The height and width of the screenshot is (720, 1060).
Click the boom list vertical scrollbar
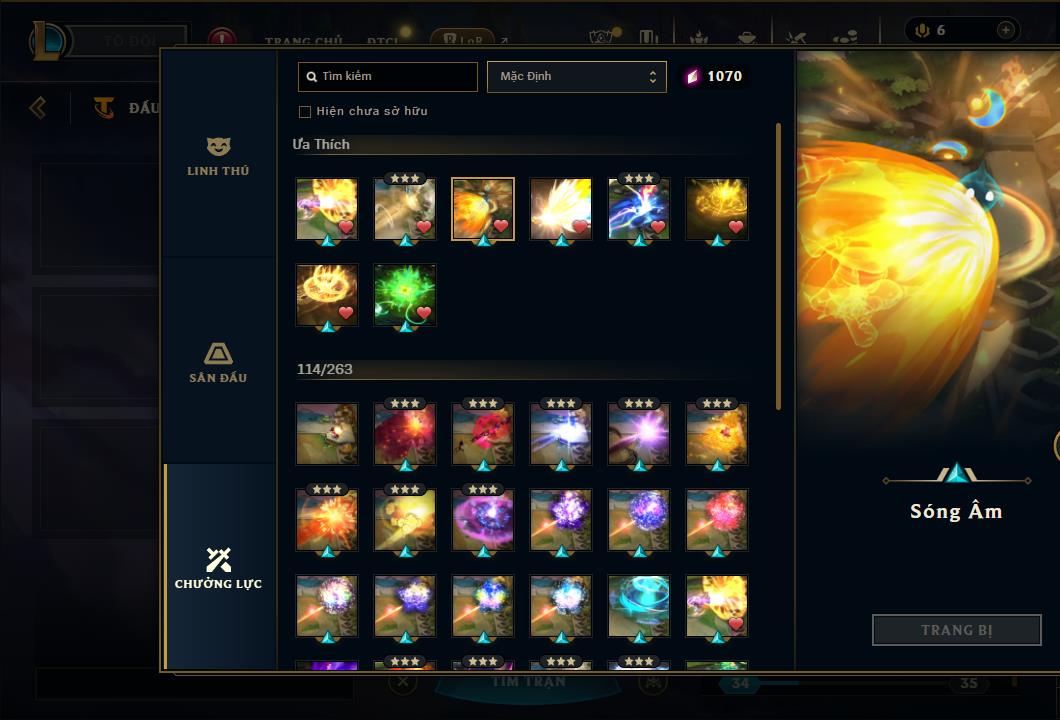pos(778,266)
